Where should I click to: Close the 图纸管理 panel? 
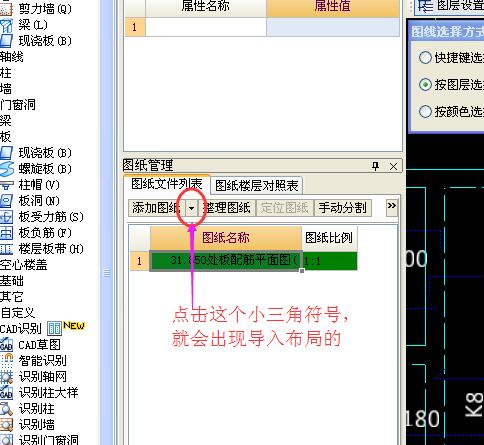(x=393, y=166)
